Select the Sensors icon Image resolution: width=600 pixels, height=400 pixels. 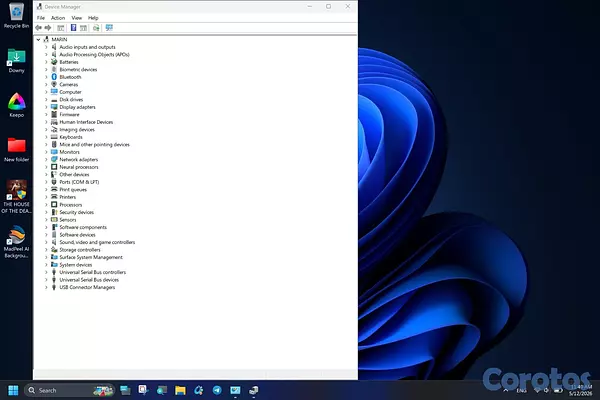coord(54,220)
